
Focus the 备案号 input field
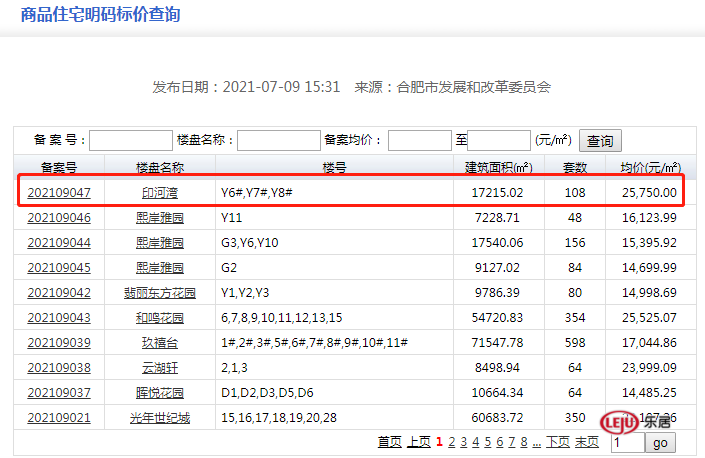(x=131, y=140)
